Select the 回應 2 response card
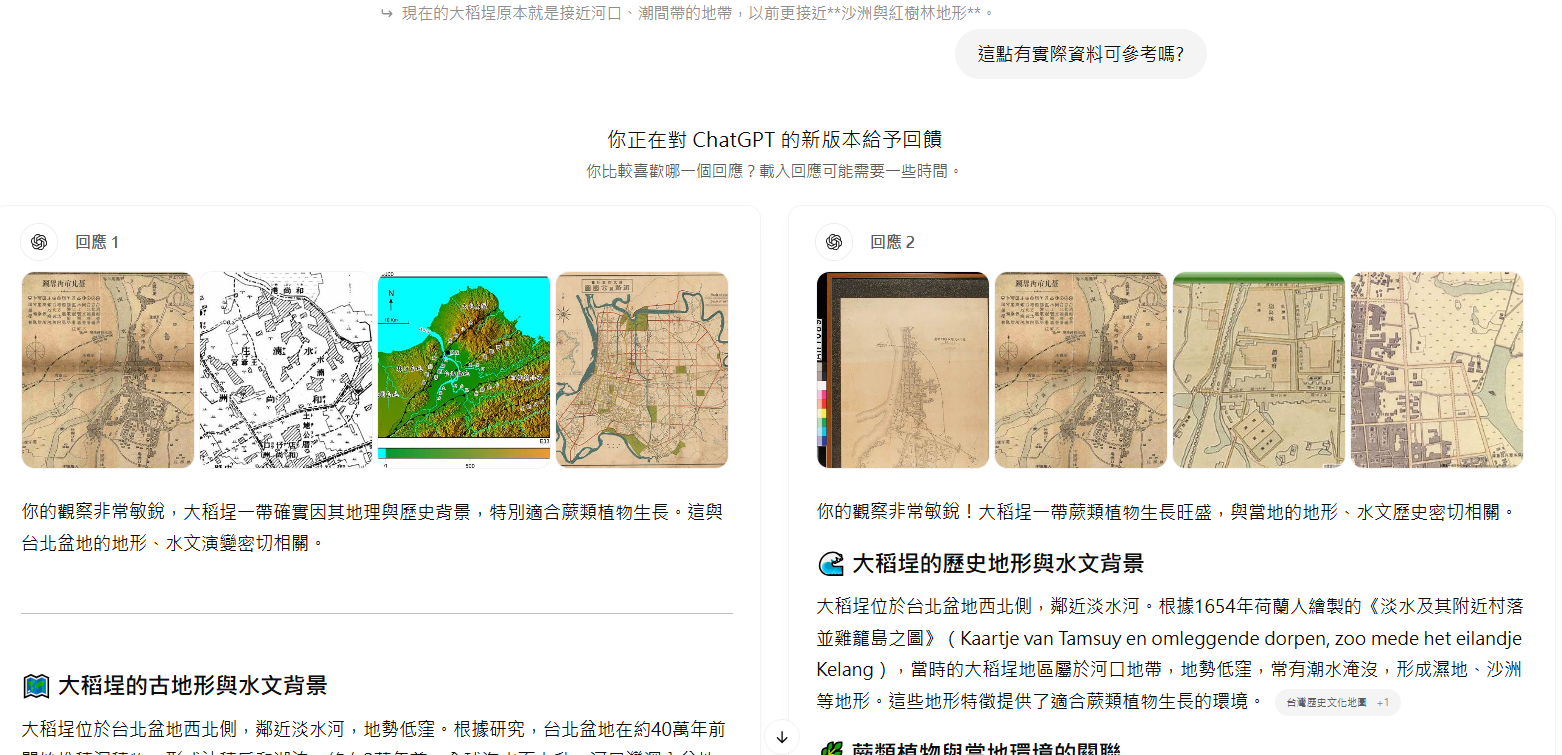 [1172, 480]
